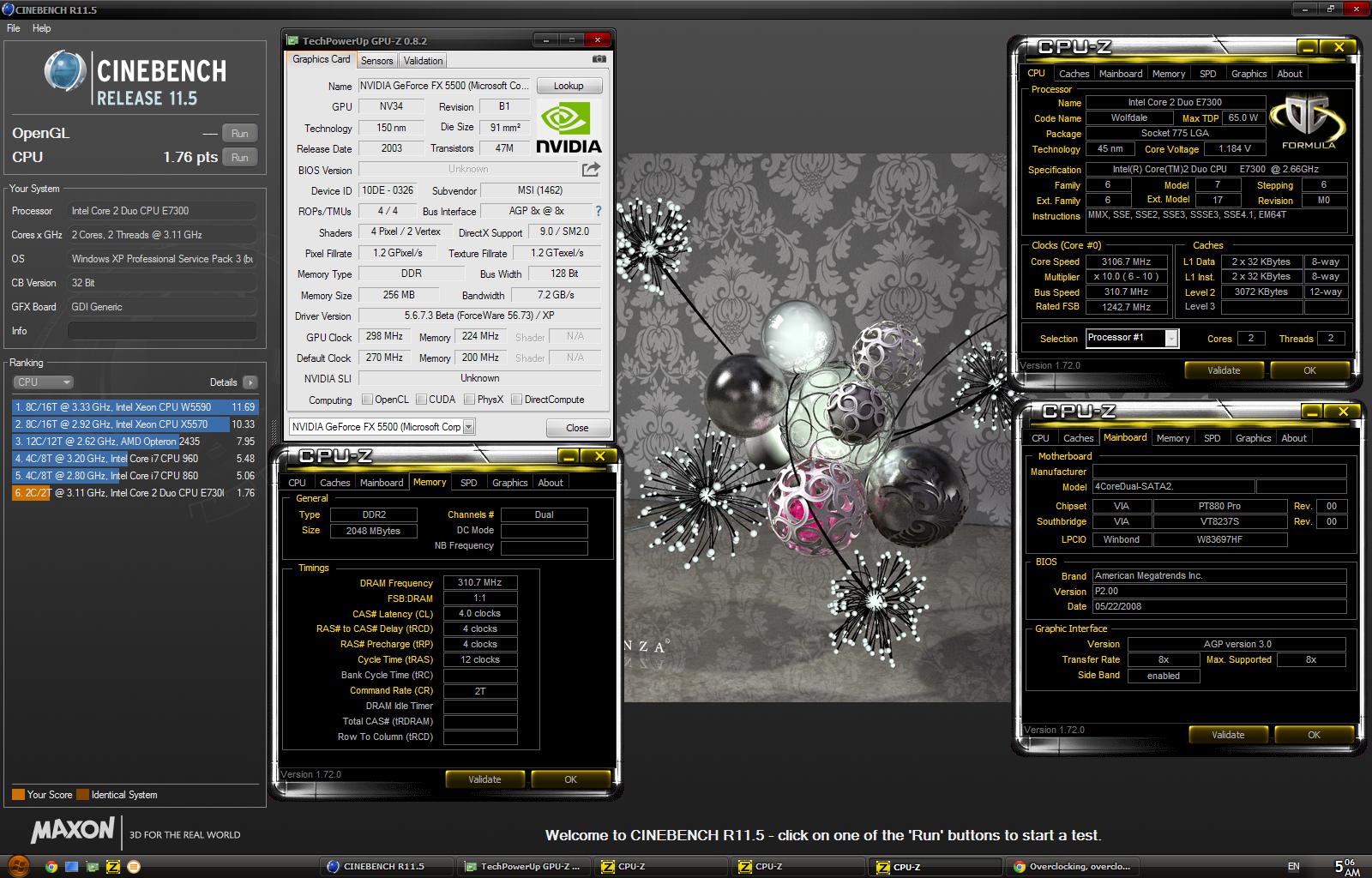Click the rendered spheres scene image
This screenshot has width=1372, height=878.
pyautogui.click(x=815, y=429)
